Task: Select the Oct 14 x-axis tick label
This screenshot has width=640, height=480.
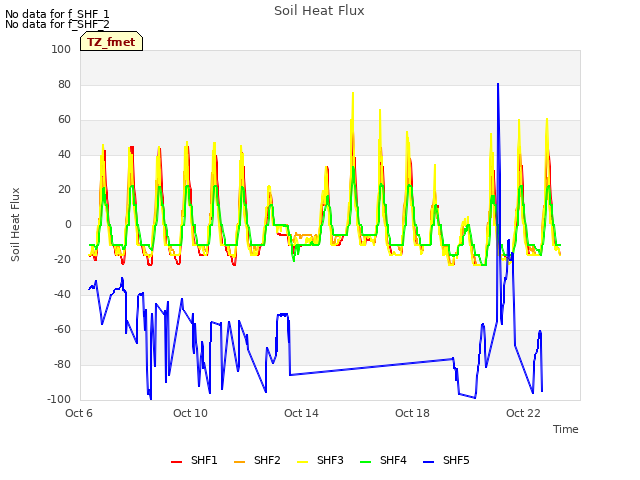Action: [301, 413]
